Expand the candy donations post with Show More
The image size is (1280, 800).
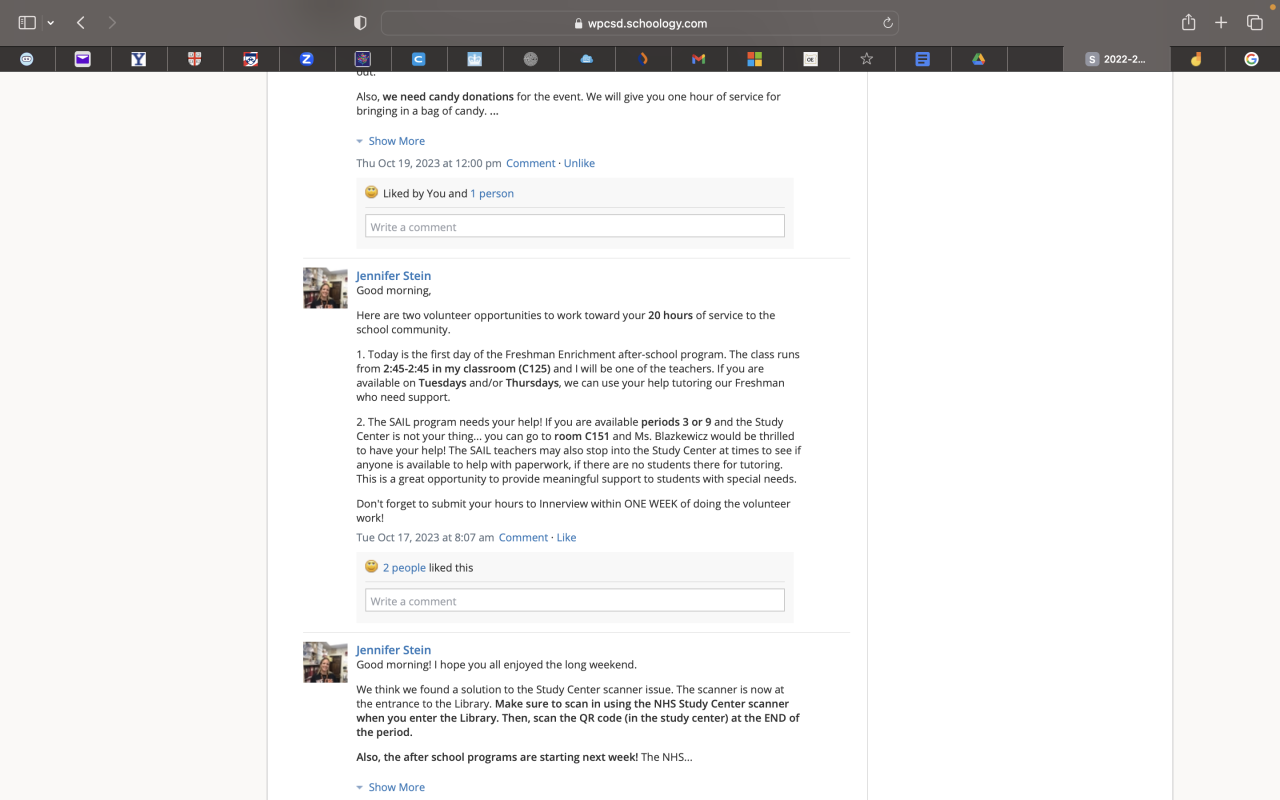click(x=396, y=141)
